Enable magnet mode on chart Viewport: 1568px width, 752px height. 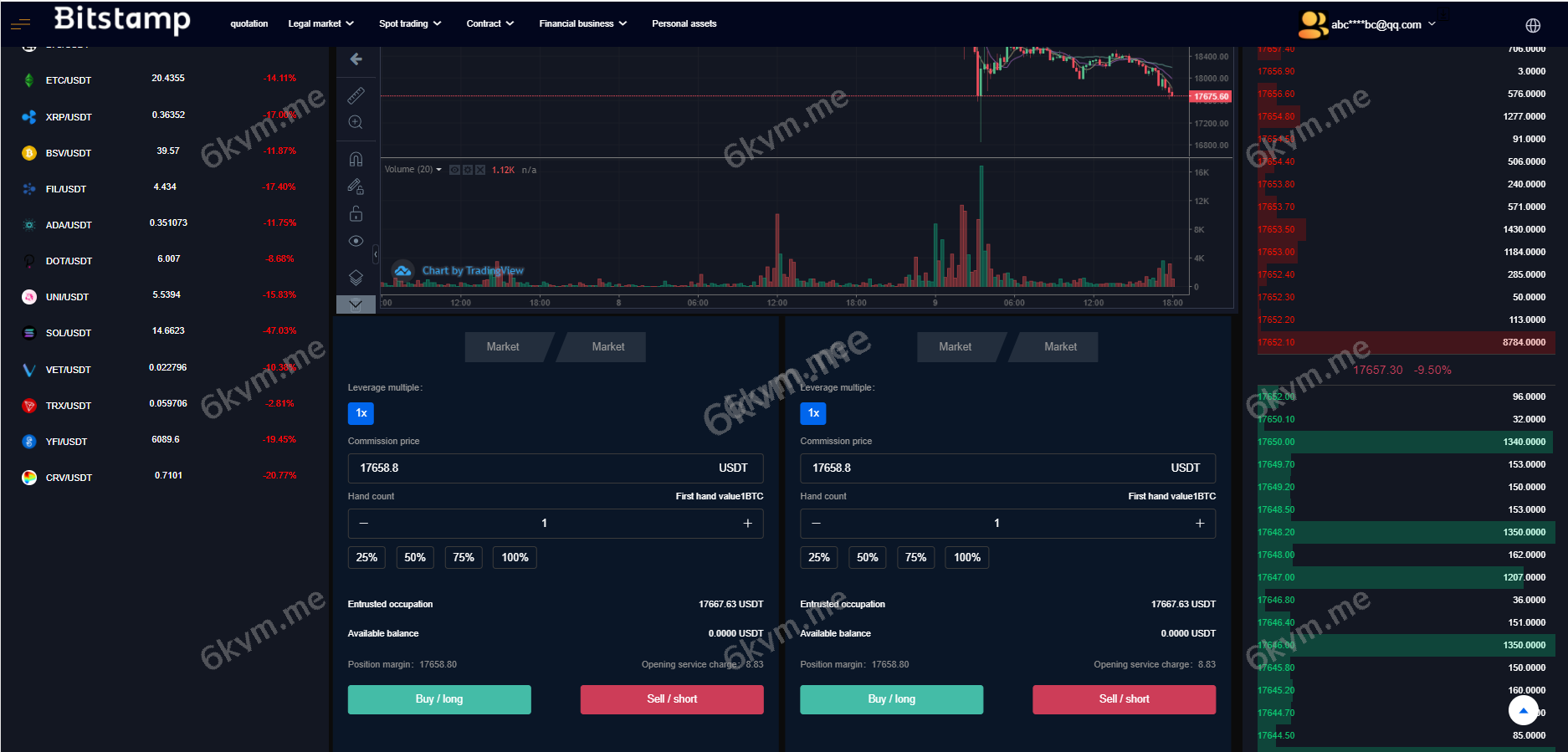[x=356, y=159]
